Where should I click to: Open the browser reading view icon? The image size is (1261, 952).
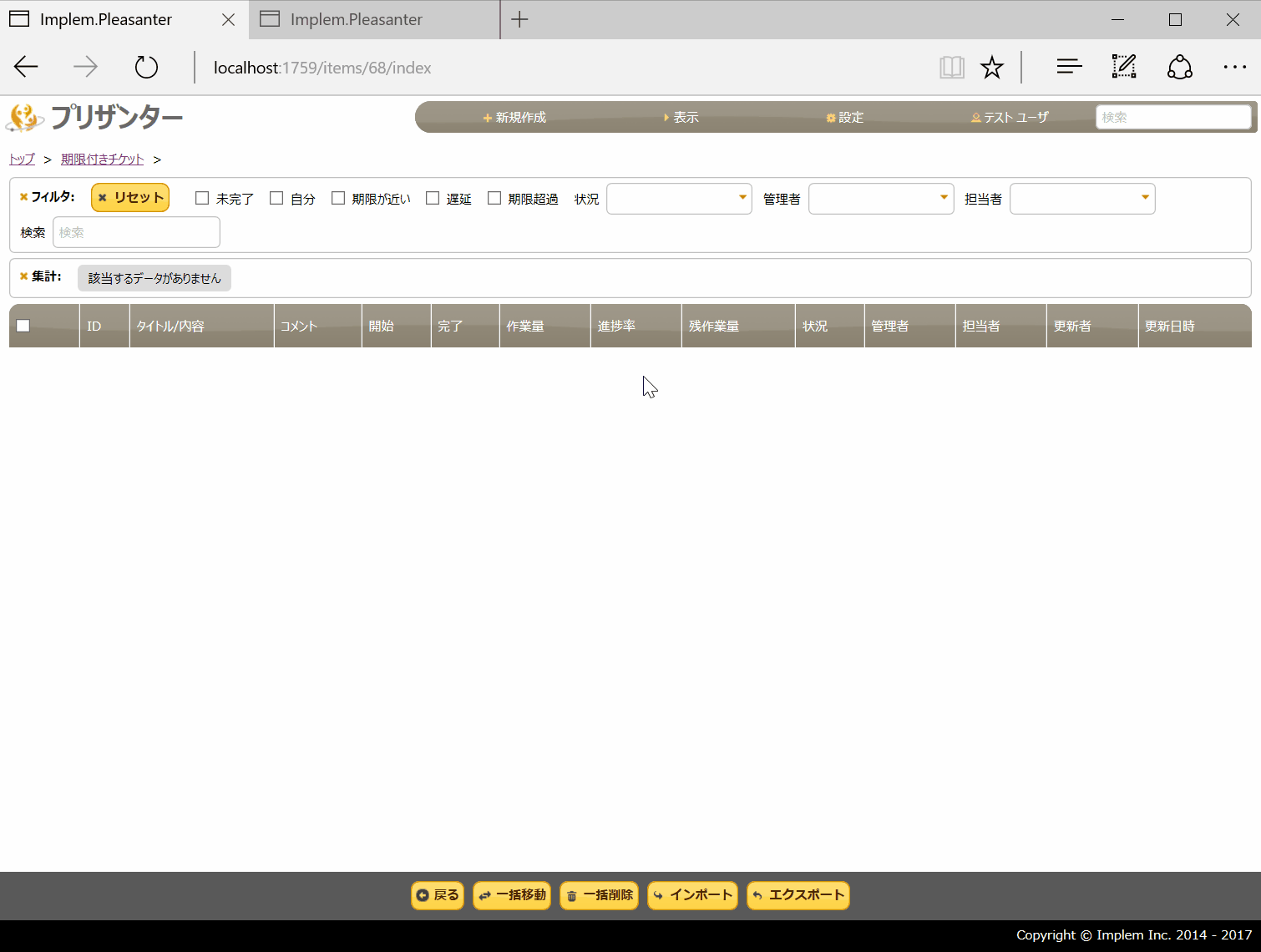click(951, 68)
